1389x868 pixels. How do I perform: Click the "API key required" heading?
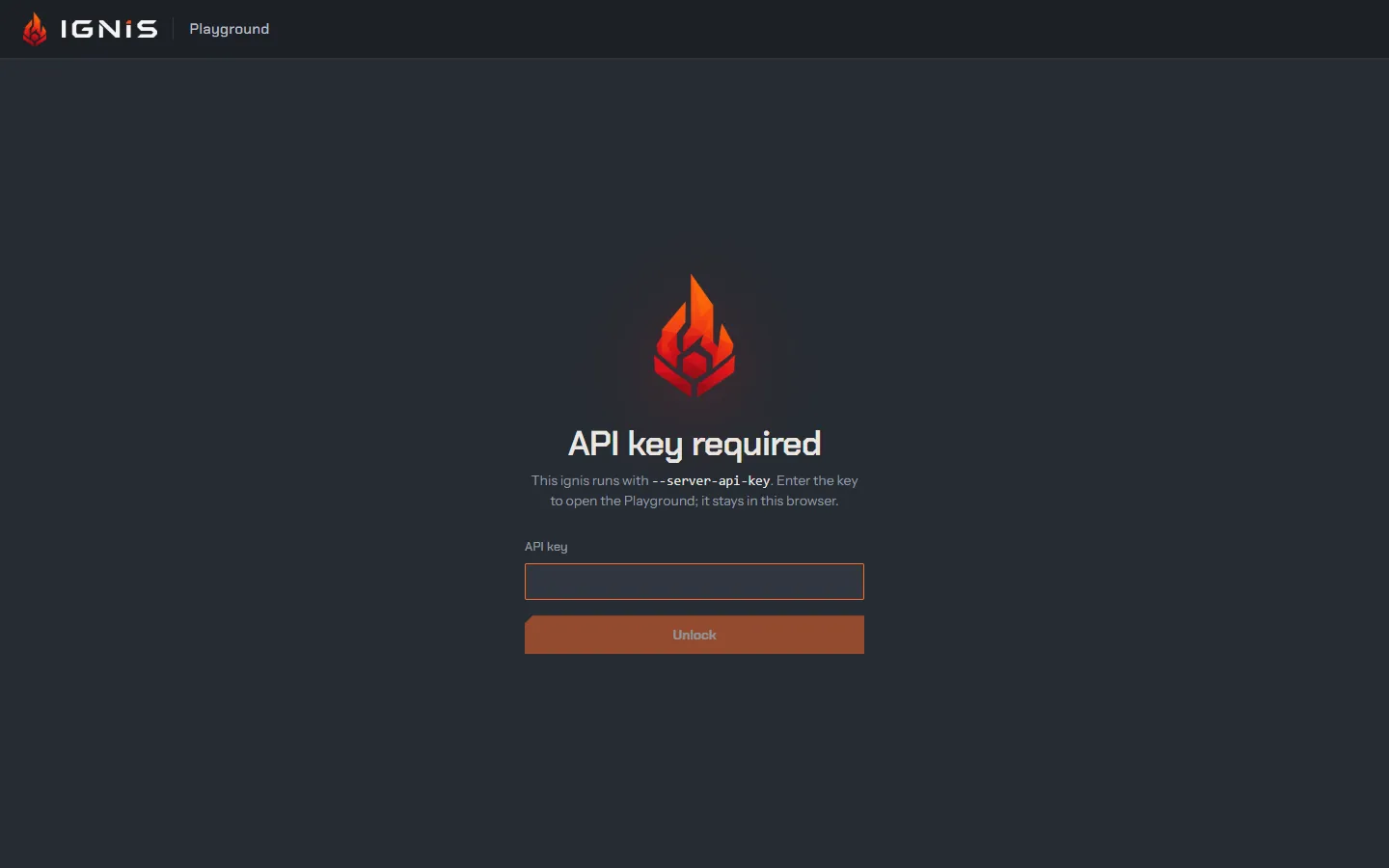tap(694, 444)
